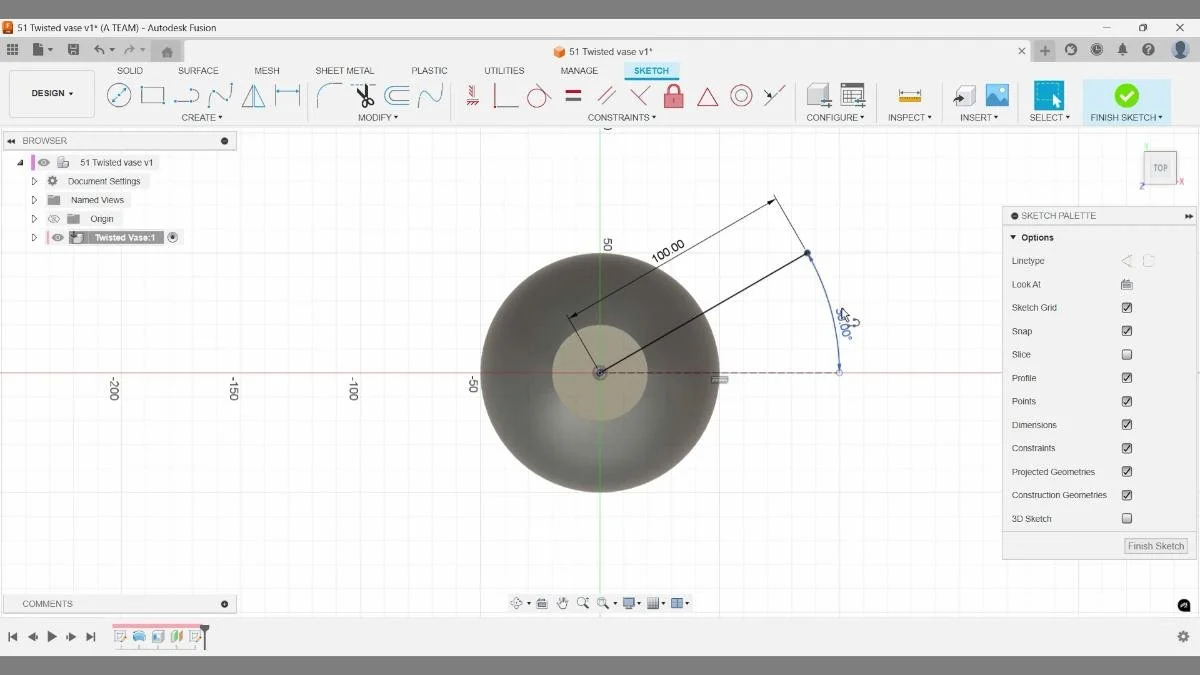
Task: Open the Create dropdown menu
Action: click(x=202, y=117)
